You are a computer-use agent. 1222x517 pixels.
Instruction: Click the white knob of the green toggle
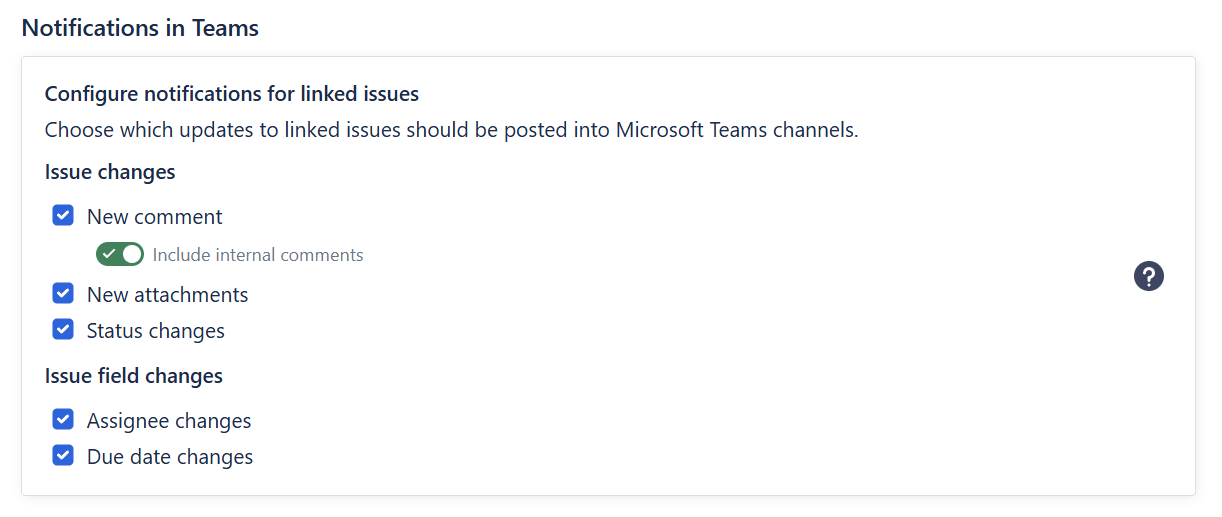click(x=132, y=254)
